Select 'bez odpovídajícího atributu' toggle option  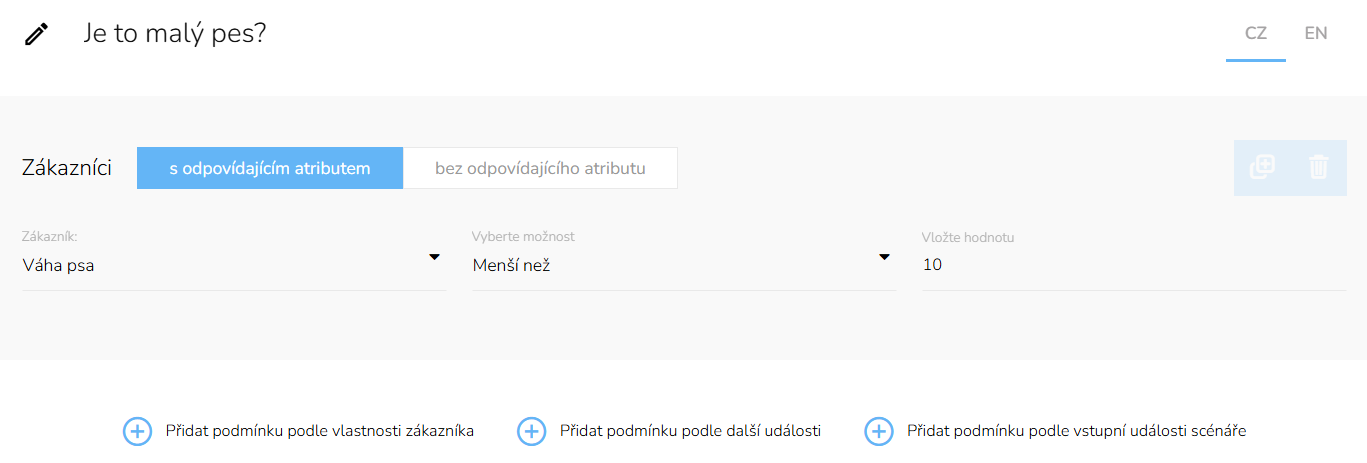(540, 168)
